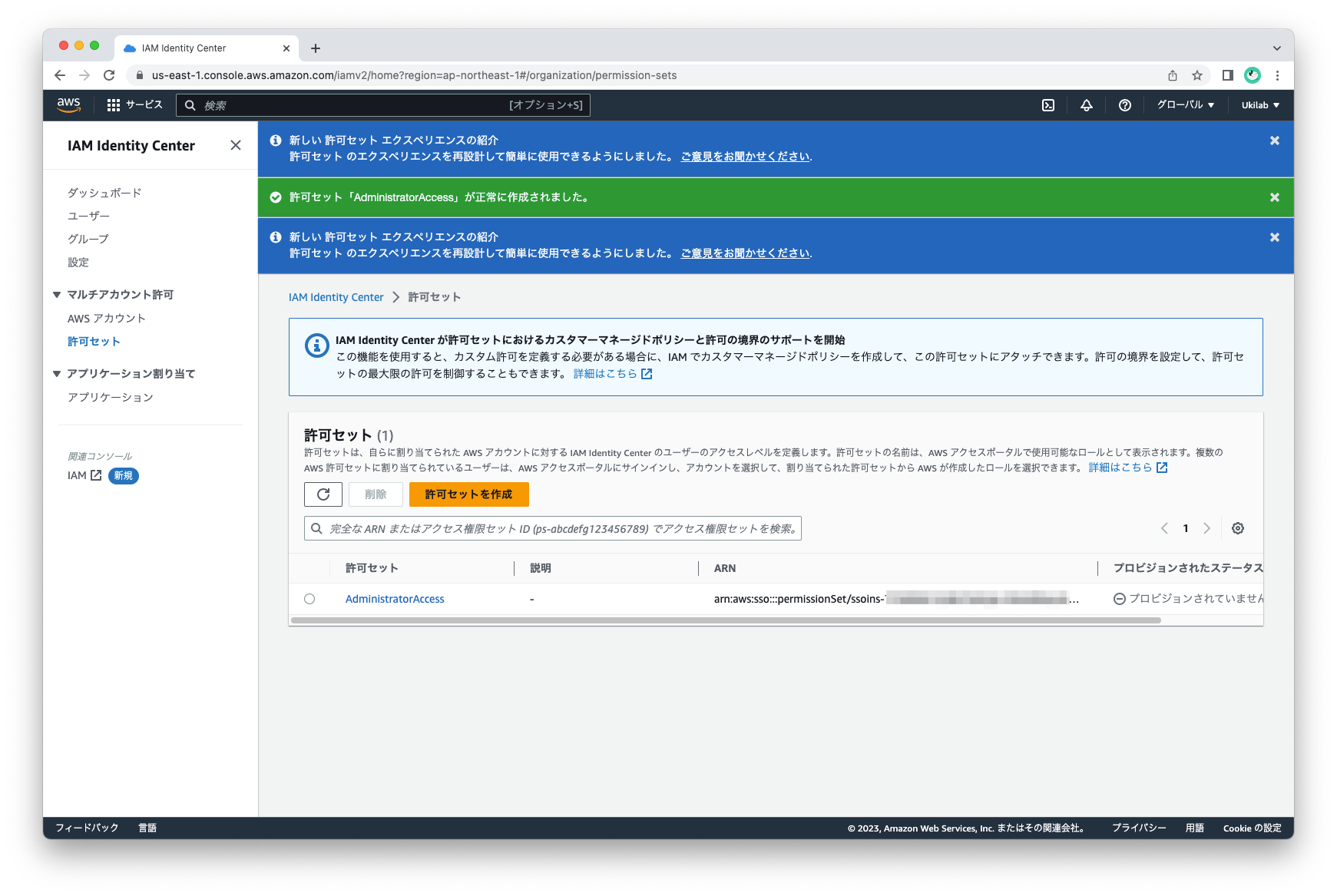The width and height of the screenshot is (1337, 896).
Task: Go to previous page of permission sets
Action: [x=1164, y=528]
